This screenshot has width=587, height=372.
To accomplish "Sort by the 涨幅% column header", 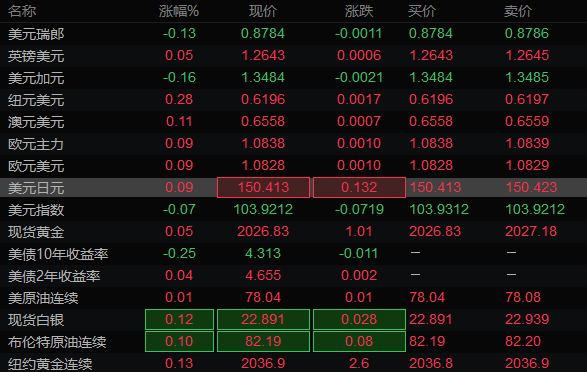I will (179, 11).
